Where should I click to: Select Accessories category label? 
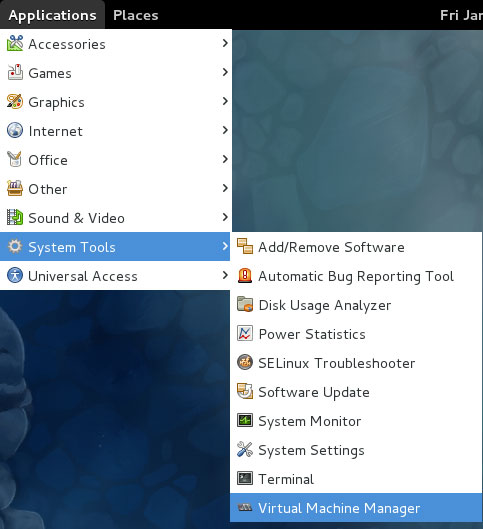tap(67, 44)
